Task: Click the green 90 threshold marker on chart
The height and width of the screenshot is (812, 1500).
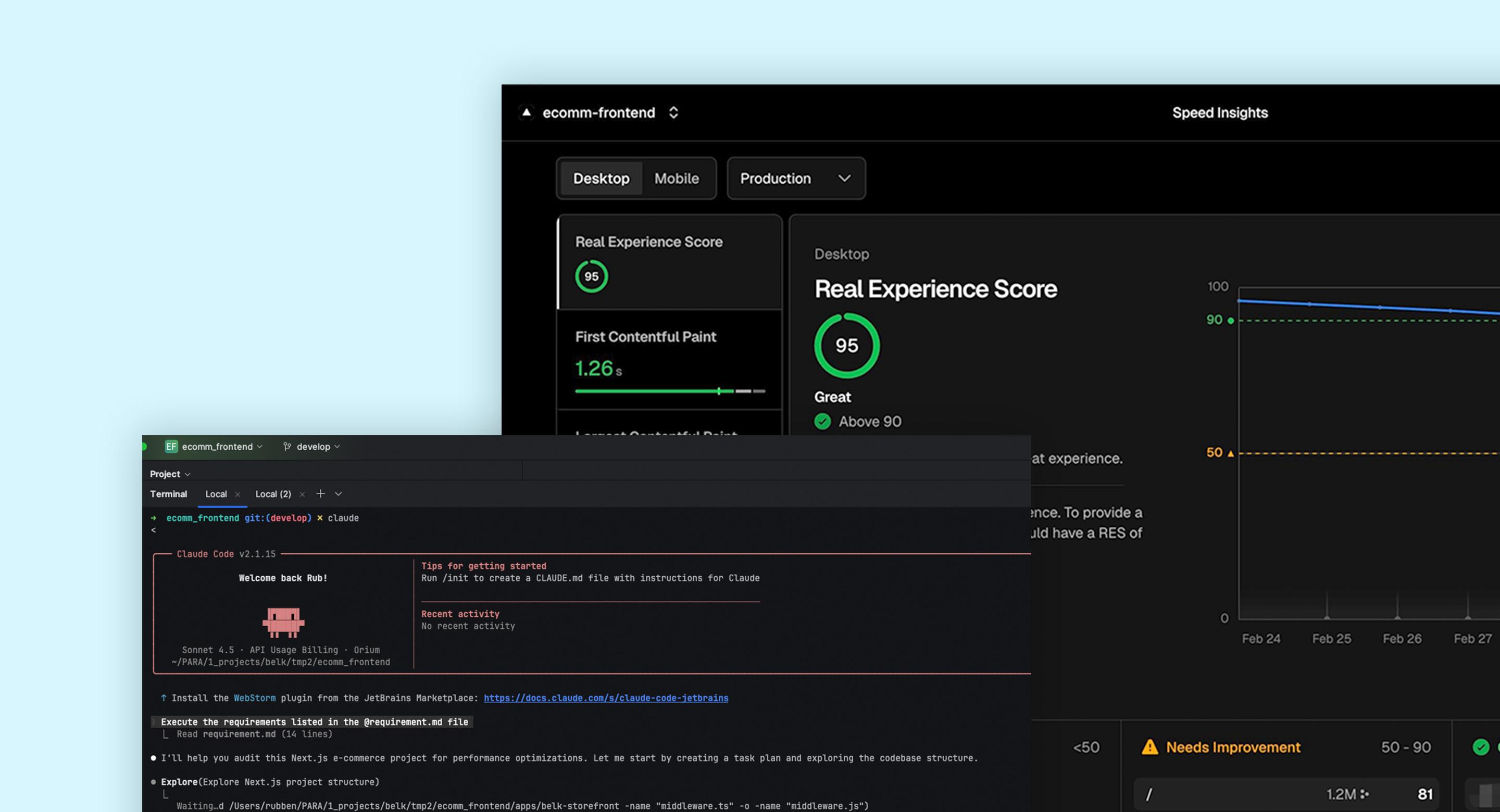Action: (1230, 320)
